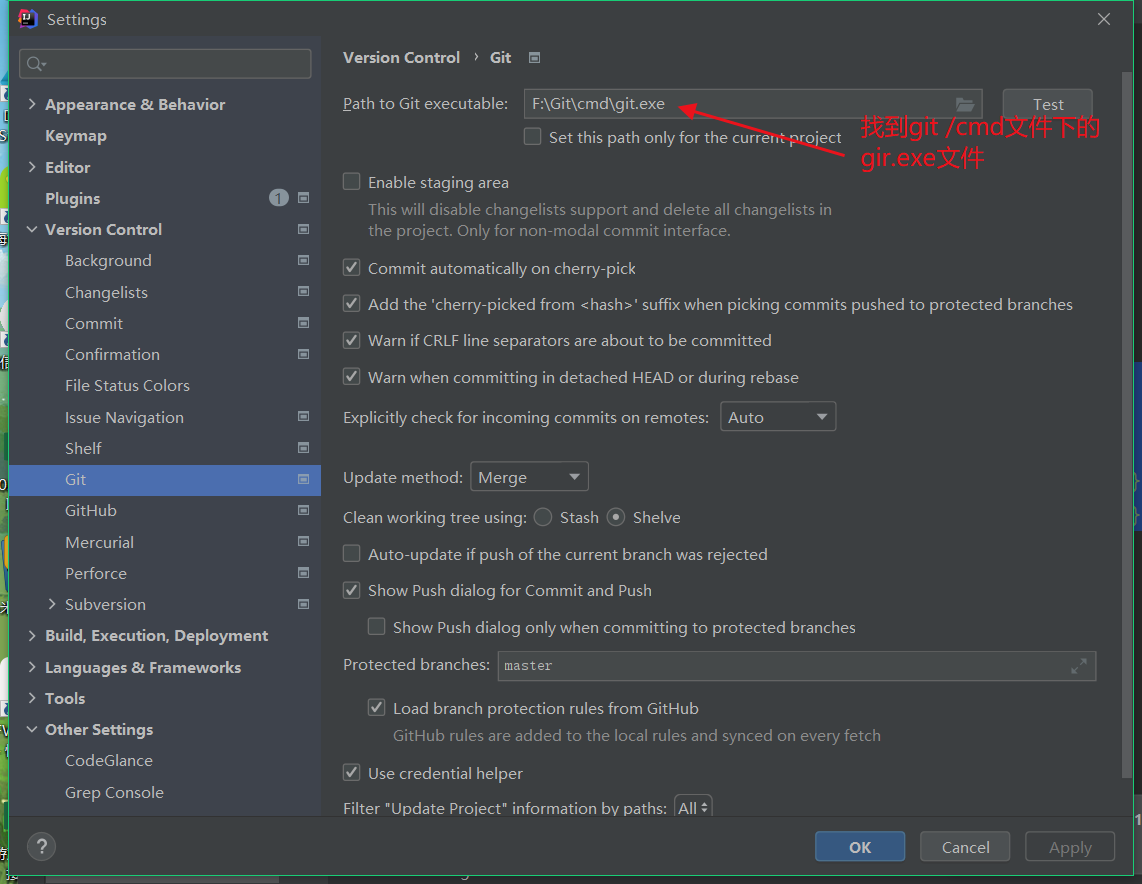Image resolution: width=1142 pixels, height=884 pixels.
Task: Enable Auto-update if push was rejected
Action: tap(352, 553)
